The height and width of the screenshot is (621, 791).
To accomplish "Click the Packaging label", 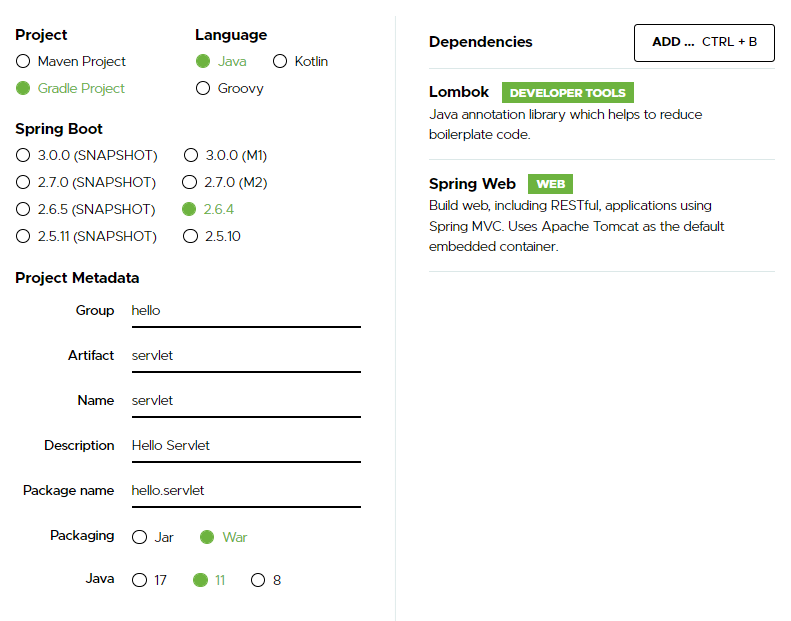I will coord(82,536).
